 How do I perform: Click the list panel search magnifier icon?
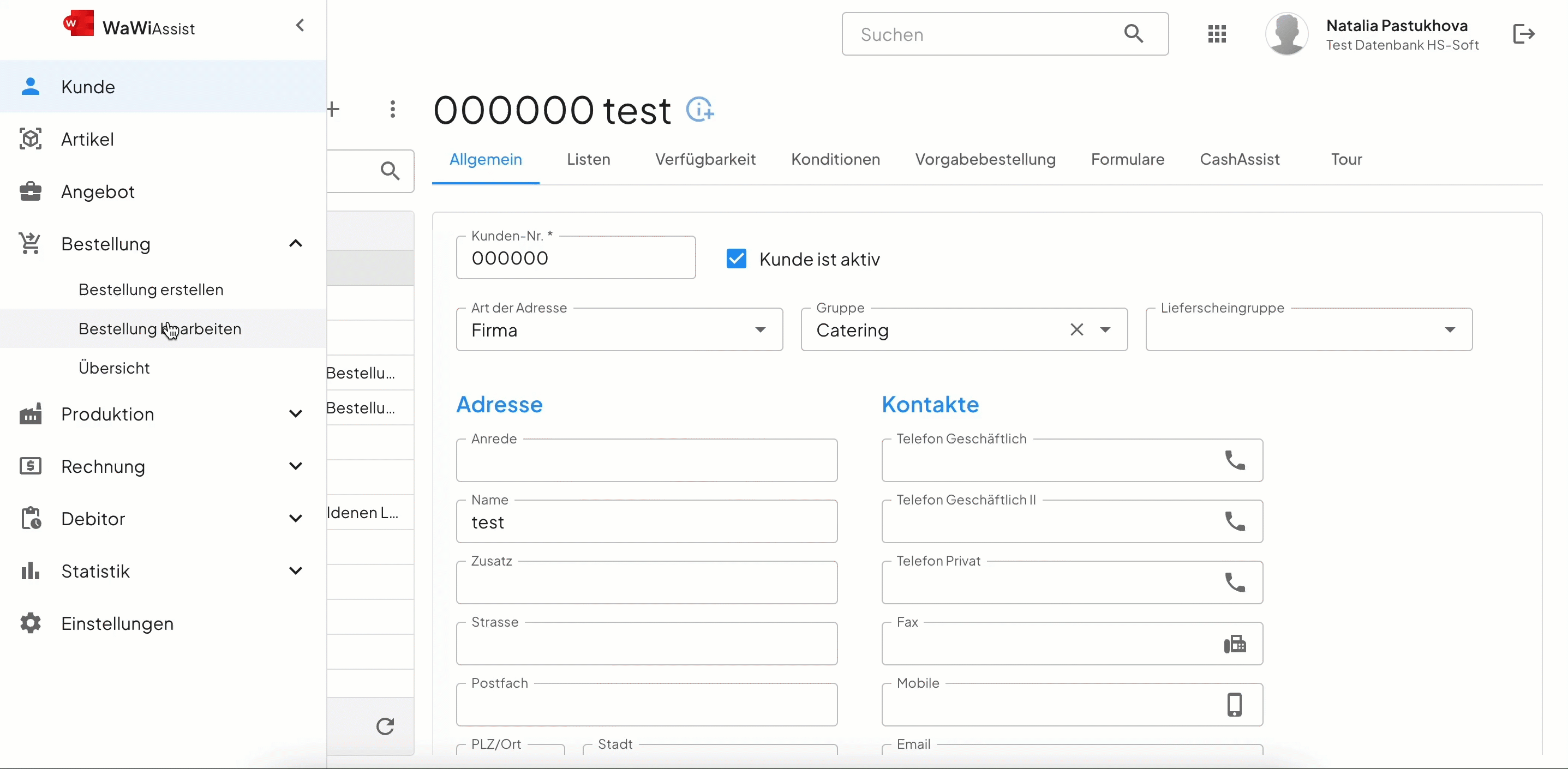pos(390,171)
